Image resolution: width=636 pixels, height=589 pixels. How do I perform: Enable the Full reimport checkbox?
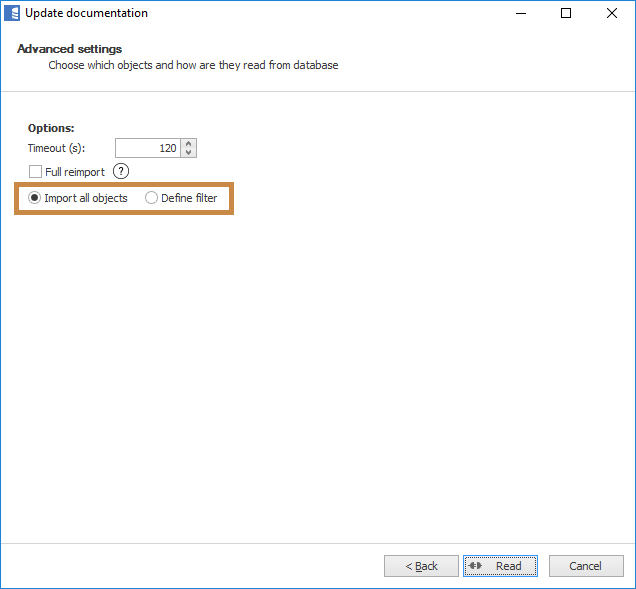point(36,172)
